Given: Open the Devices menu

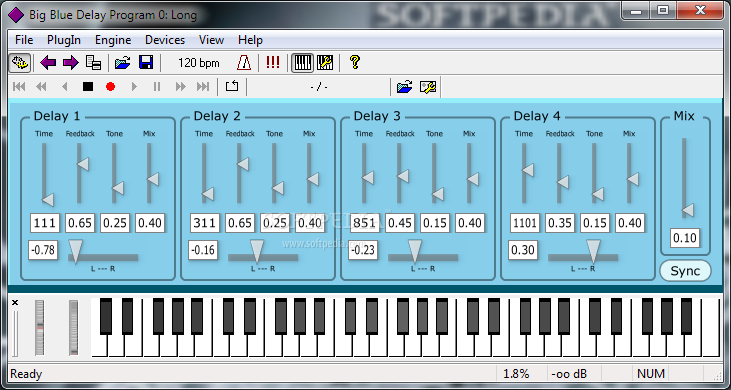Looking at the screenshot, I should tap(165, 40).
